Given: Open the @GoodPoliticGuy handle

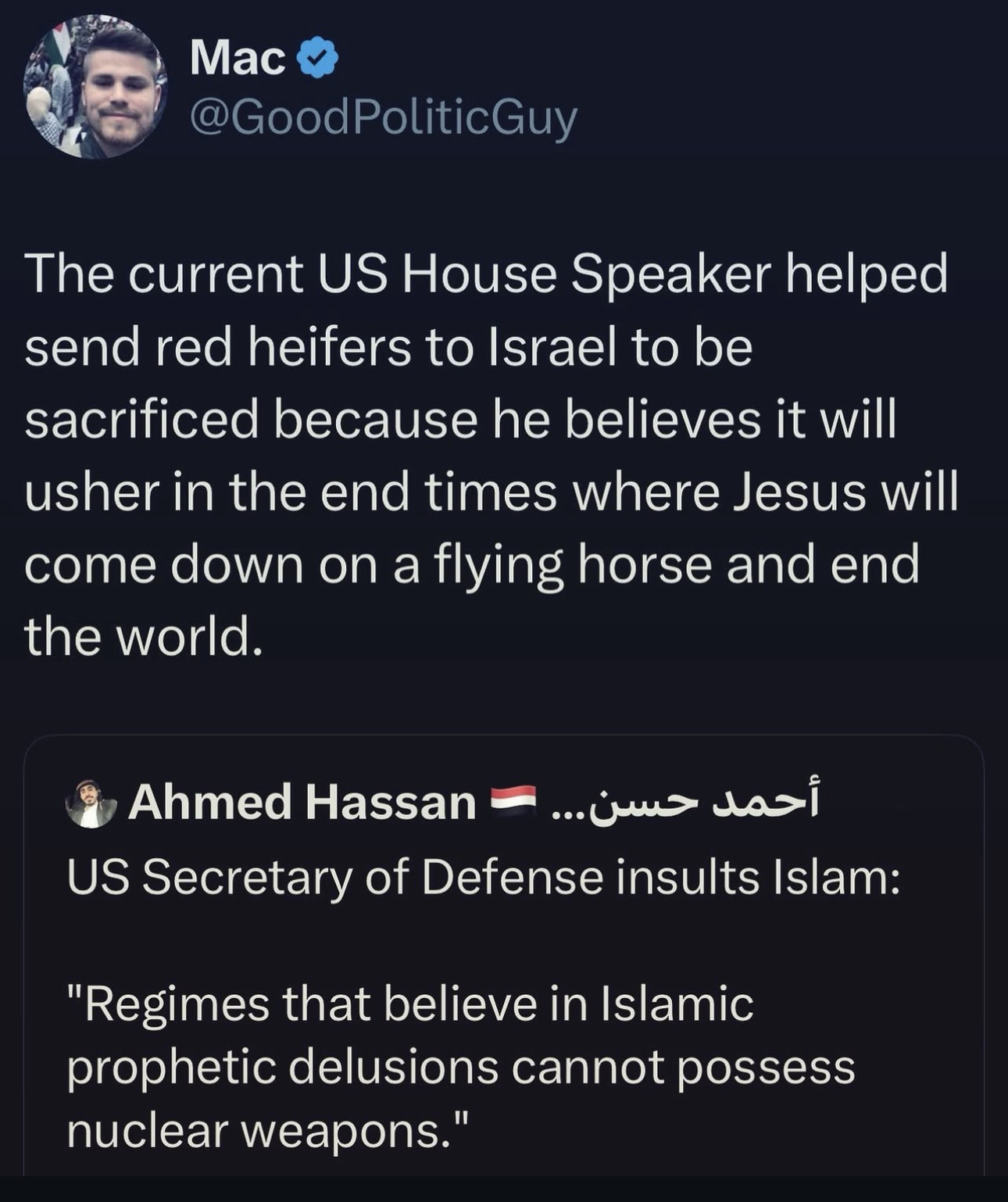Looking at the screenshot, I should coord(383,117).
